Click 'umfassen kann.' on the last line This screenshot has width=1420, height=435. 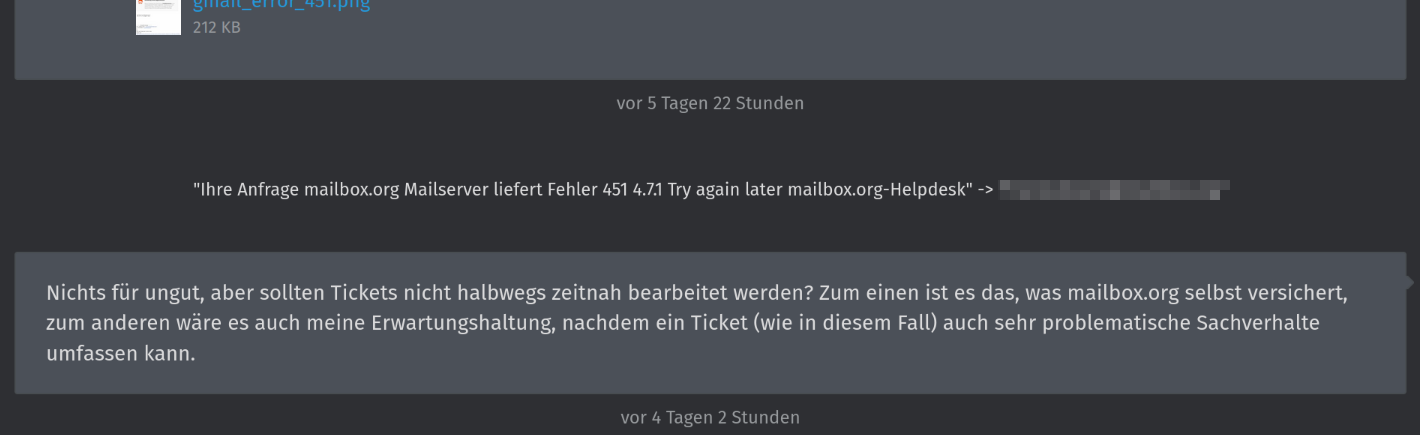[120, 354]
